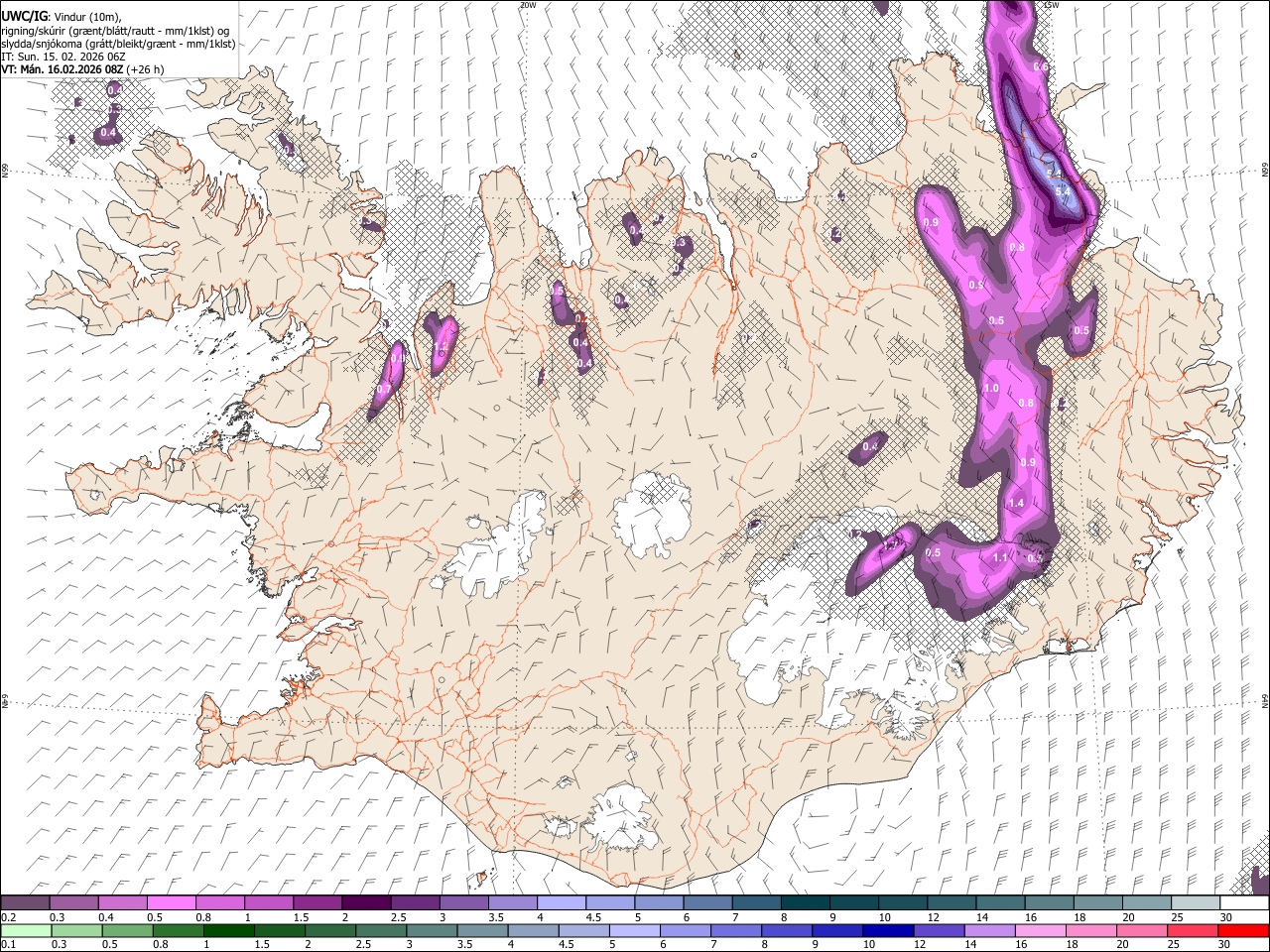Viewport: 1270px width, 952px height.
Task: Click the UWC/IG title text
Action: pos(23,16)
